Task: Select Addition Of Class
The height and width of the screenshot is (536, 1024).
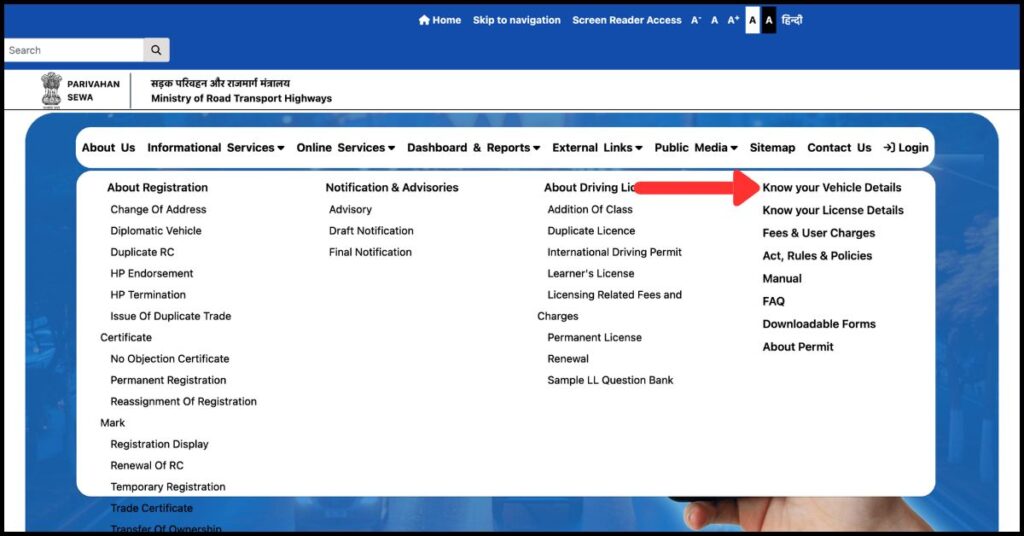Action: point(590,210)
